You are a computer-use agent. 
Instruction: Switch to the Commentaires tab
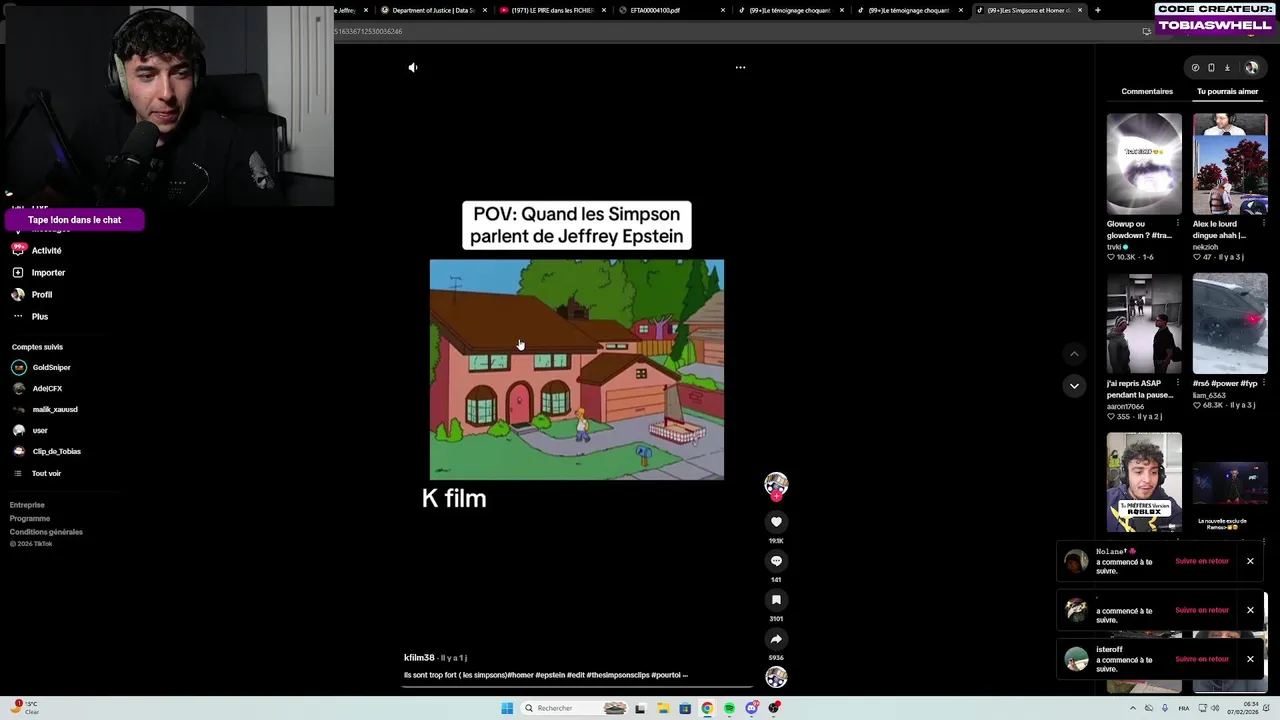(x=1147, y=92)
